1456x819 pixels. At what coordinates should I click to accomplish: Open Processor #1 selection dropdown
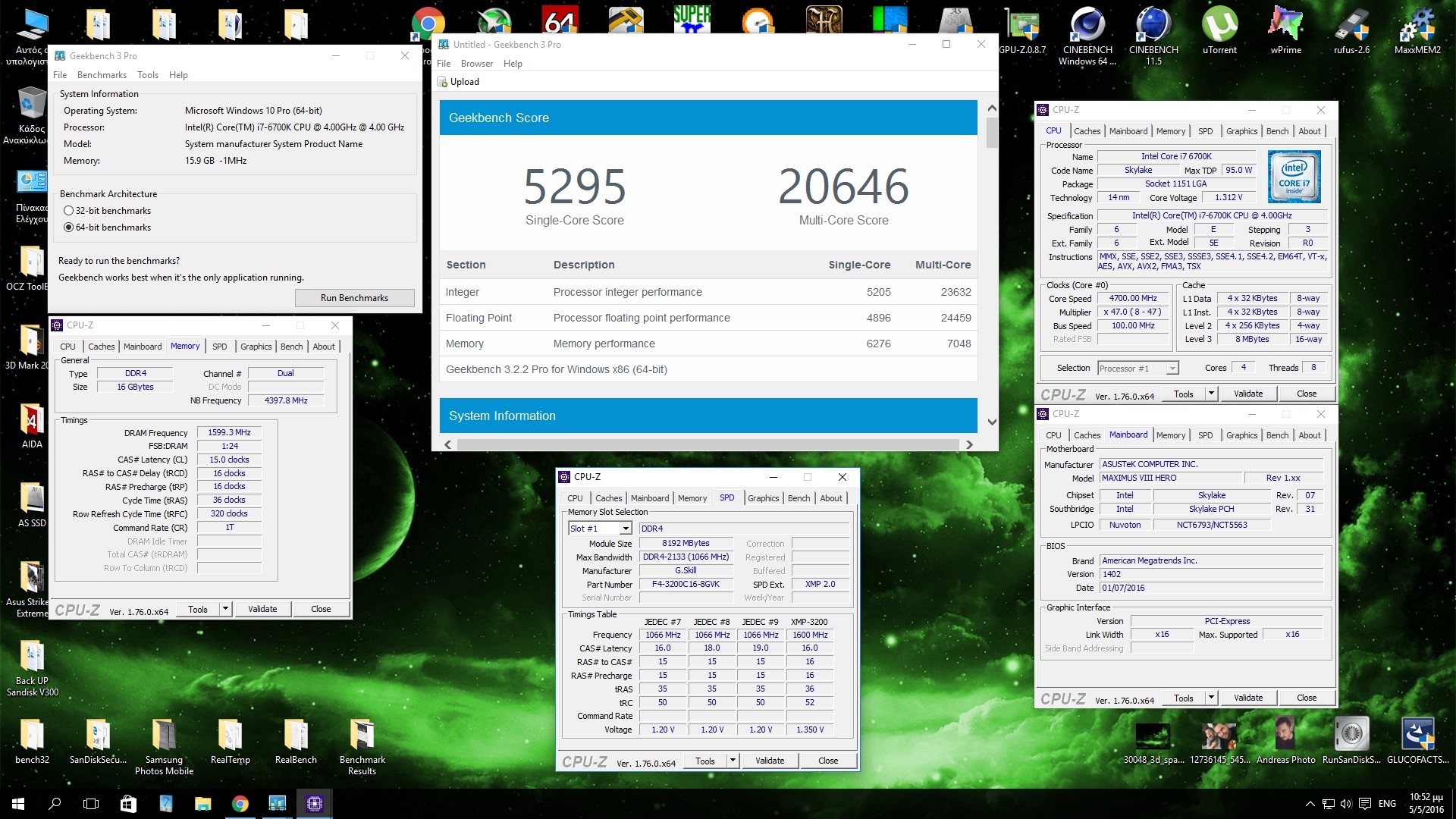click(1172, 369)
